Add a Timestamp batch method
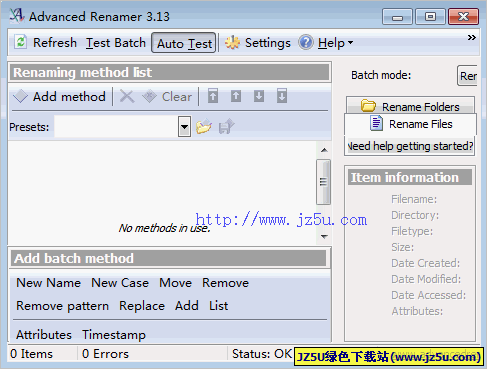The image size is (487, 369). (114, 334)
